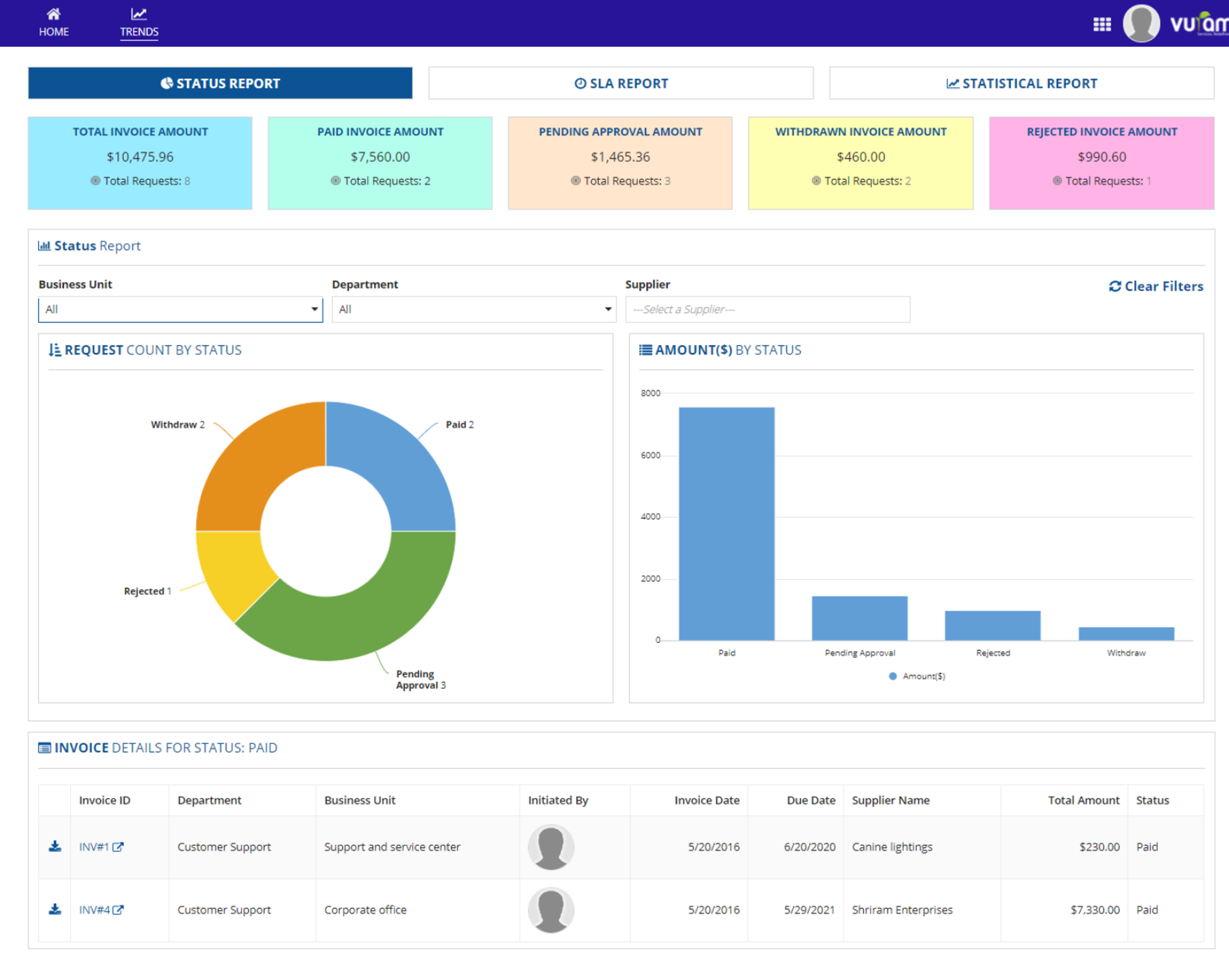
Task: Select the TRENDS menu label
Action: click(x=139, y=32)
